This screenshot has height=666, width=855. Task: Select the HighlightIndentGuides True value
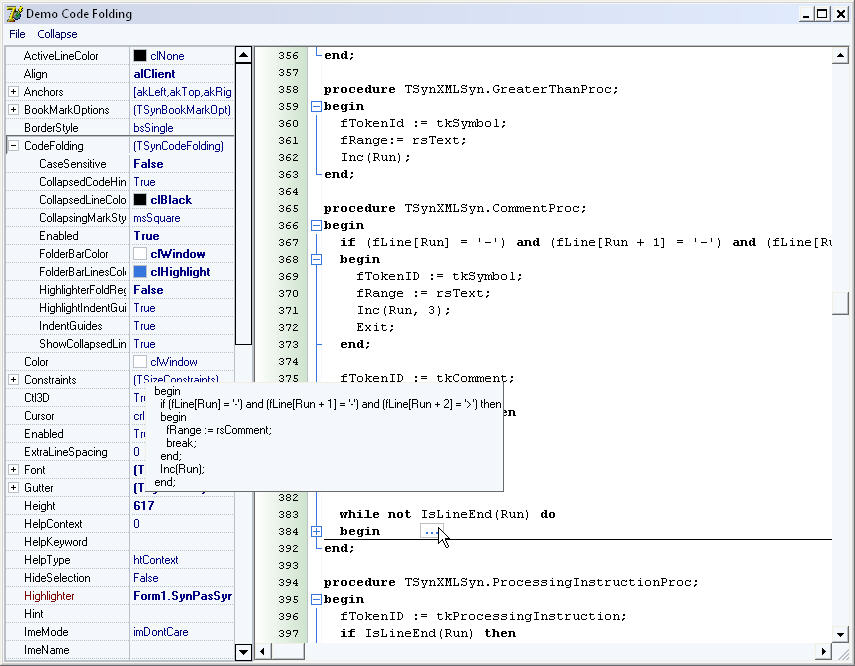pos(144,308)
